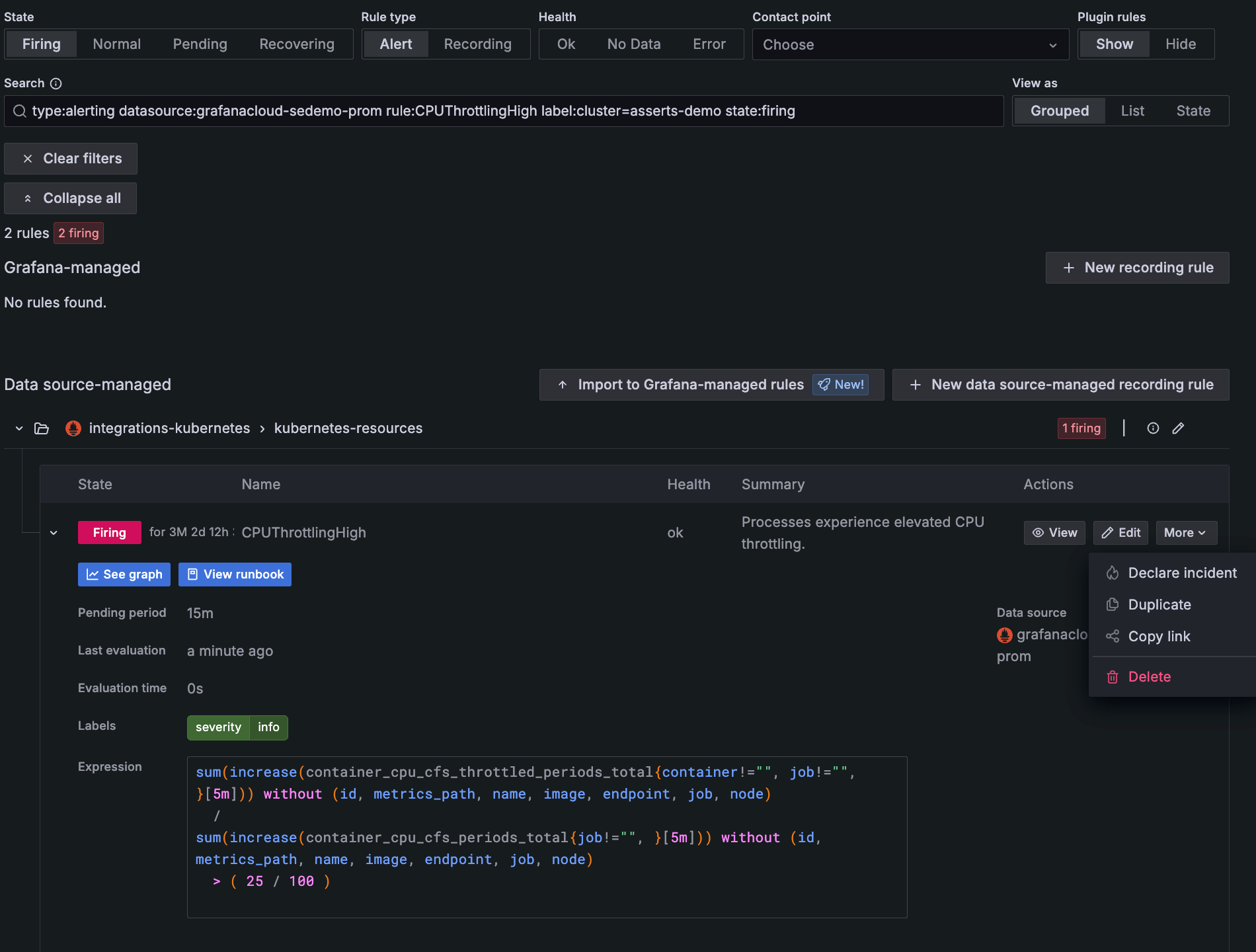Collapse the CPUThrottlingHigh rule row
The height and width of the screenshot is (952, 1256).
tap(54, 533)
